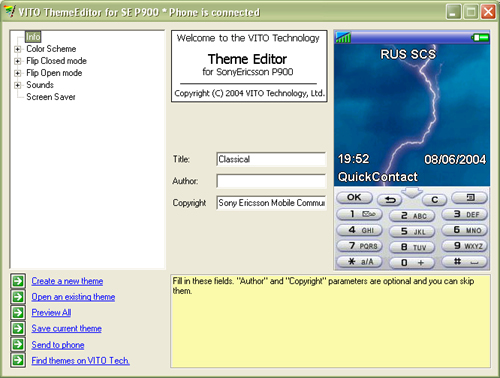Expand the Sounds tree node

(x=17, y=85)
